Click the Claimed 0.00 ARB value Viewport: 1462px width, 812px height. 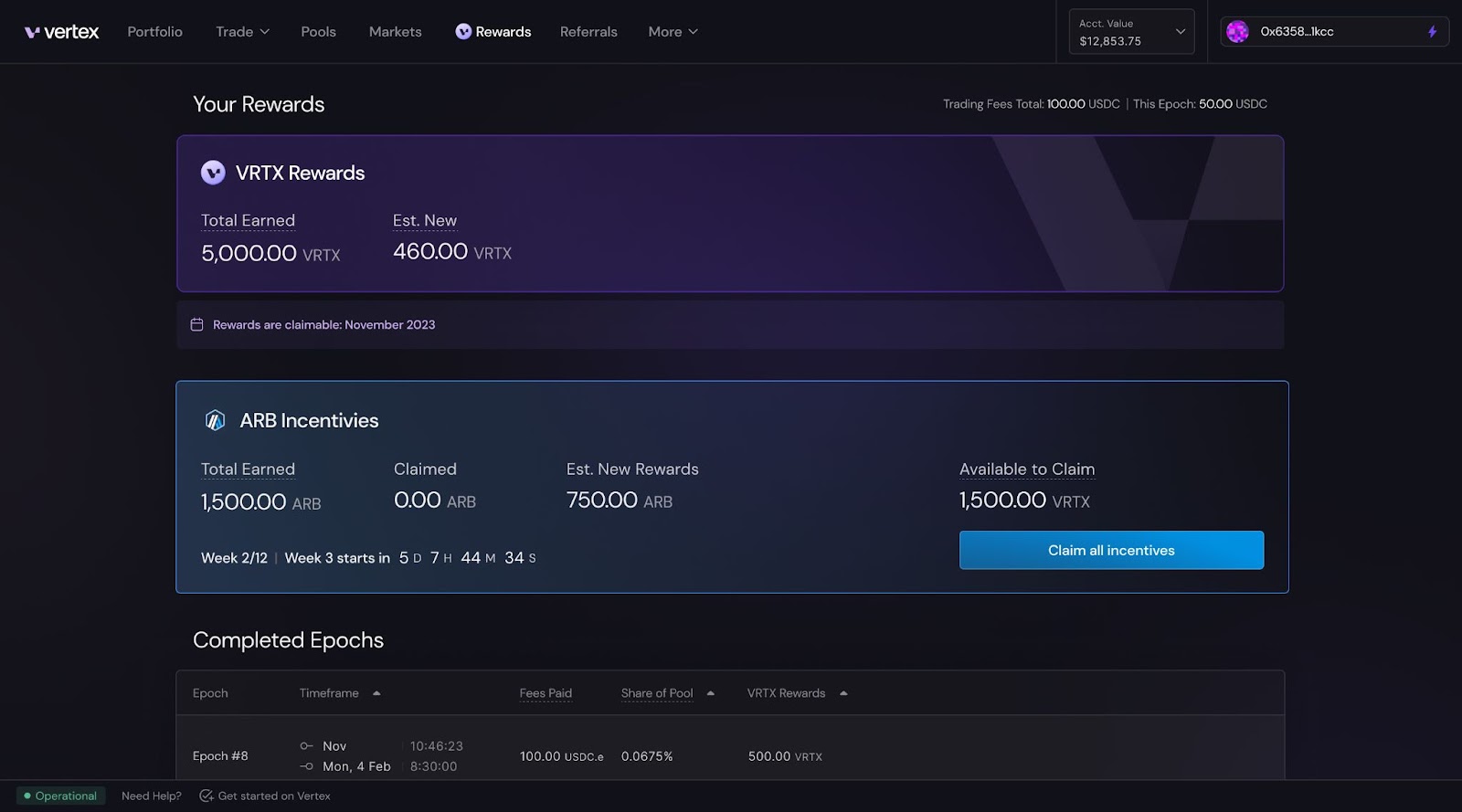click(x=435, y=501)
